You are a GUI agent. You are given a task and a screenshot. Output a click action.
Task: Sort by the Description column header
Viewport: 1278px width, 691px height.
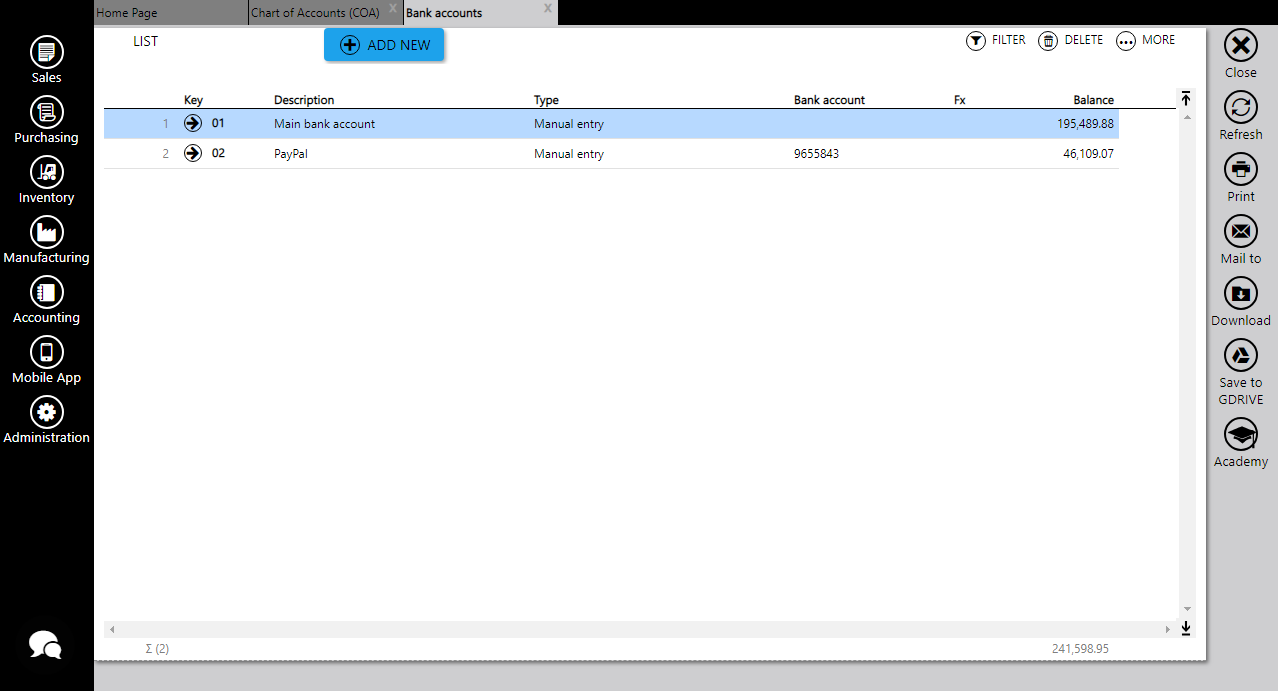tap(304, 100)
